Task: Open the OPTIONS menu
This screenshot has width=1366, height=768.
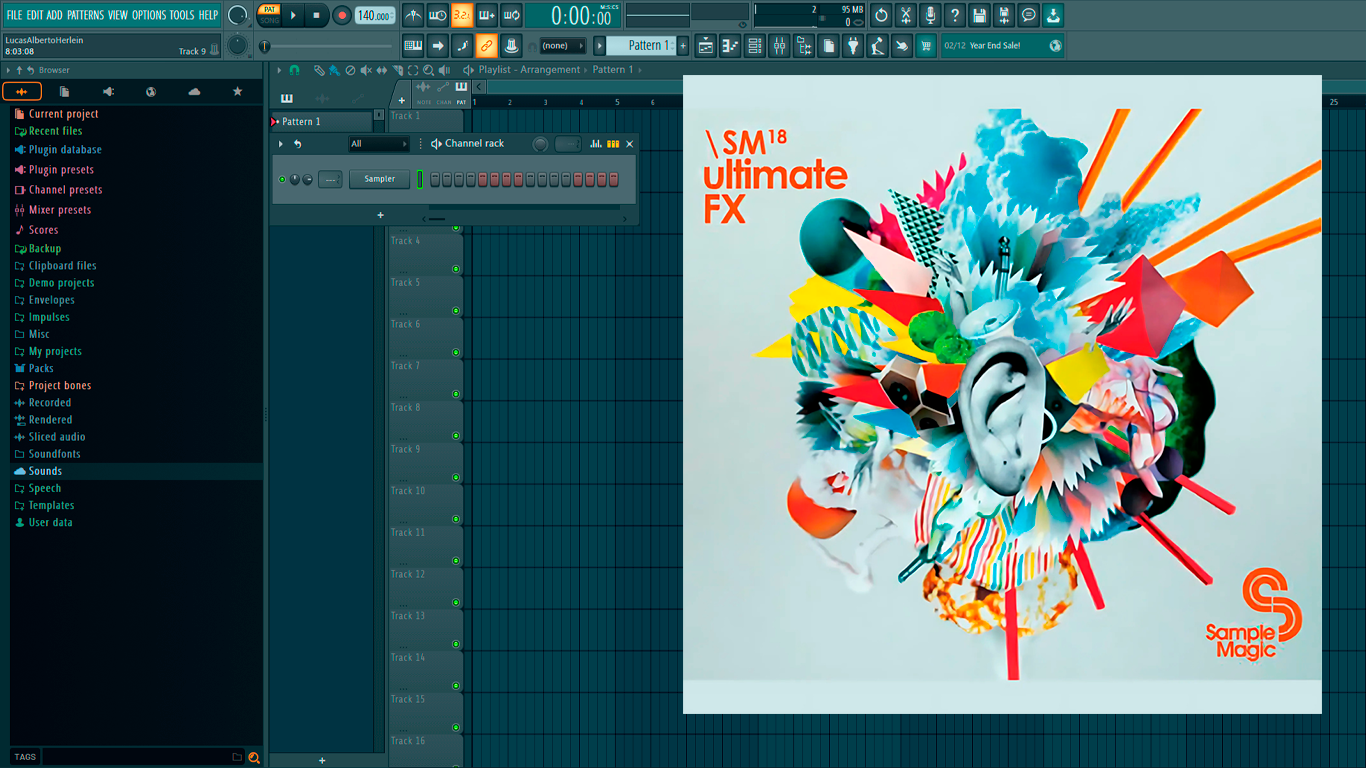Action: (149, 15)
